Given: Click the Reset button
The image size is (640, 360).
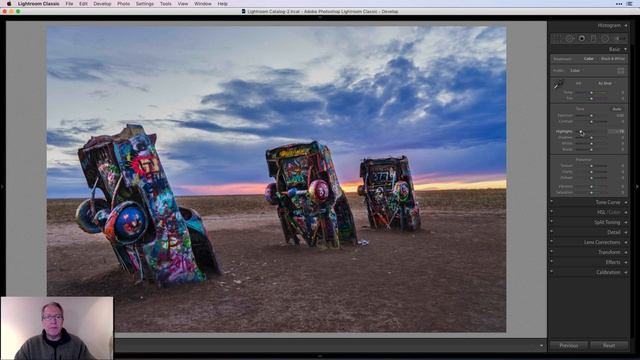Looking at the screenshot, I should (609, 346).
